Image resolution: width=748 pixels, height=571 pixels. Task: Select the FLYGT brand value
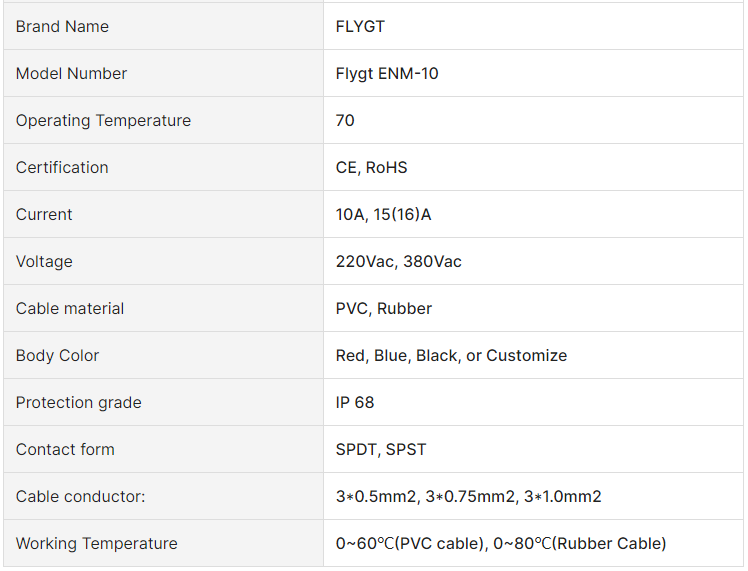(360, 27)
